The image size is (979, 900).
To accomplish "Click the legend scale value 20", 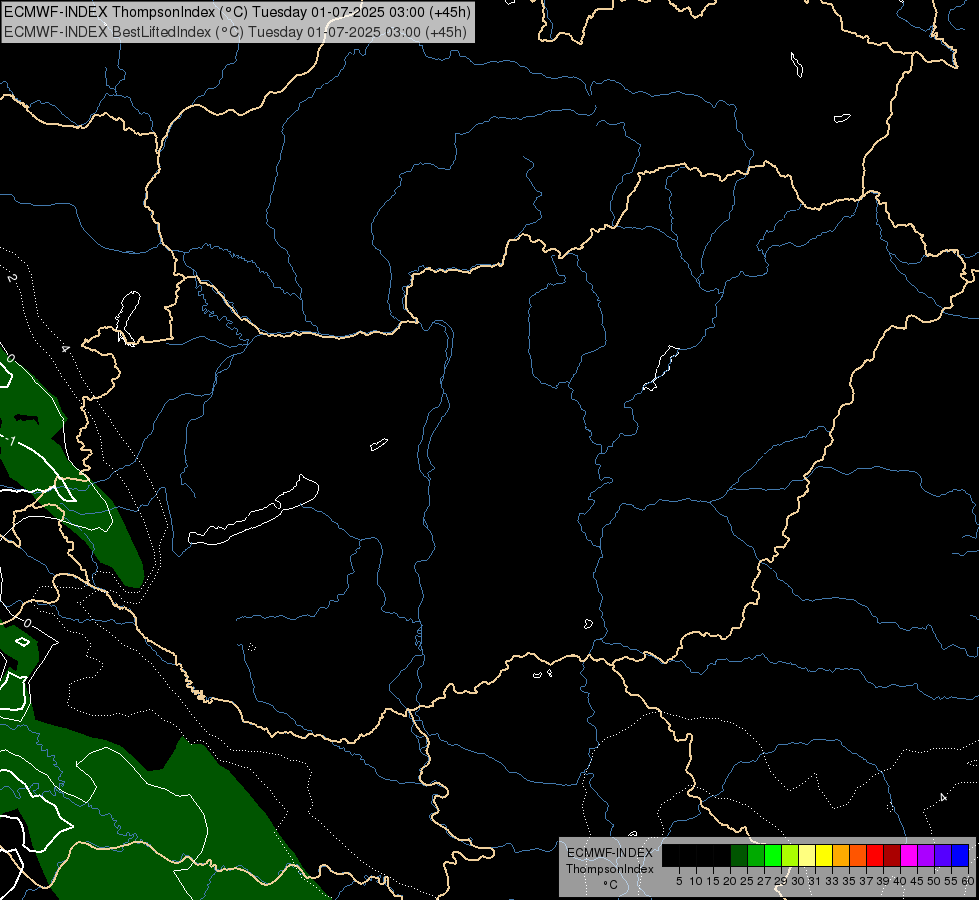I will click(731, 881).
